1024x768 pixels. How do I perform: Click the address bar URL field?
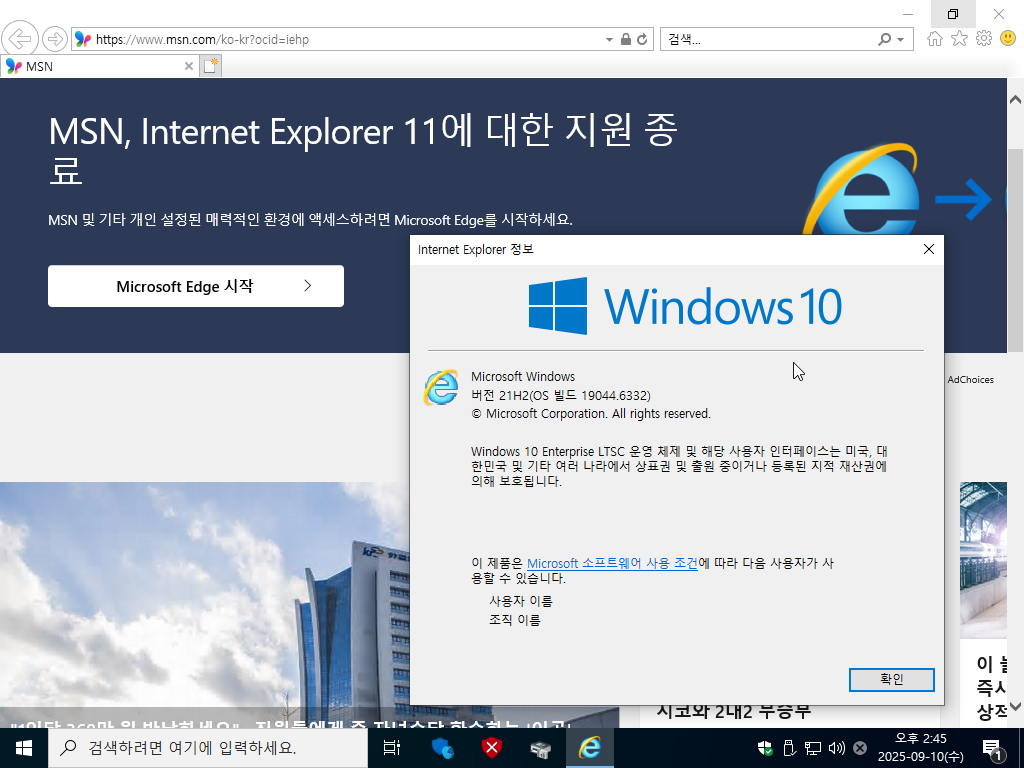click(340, 39)
